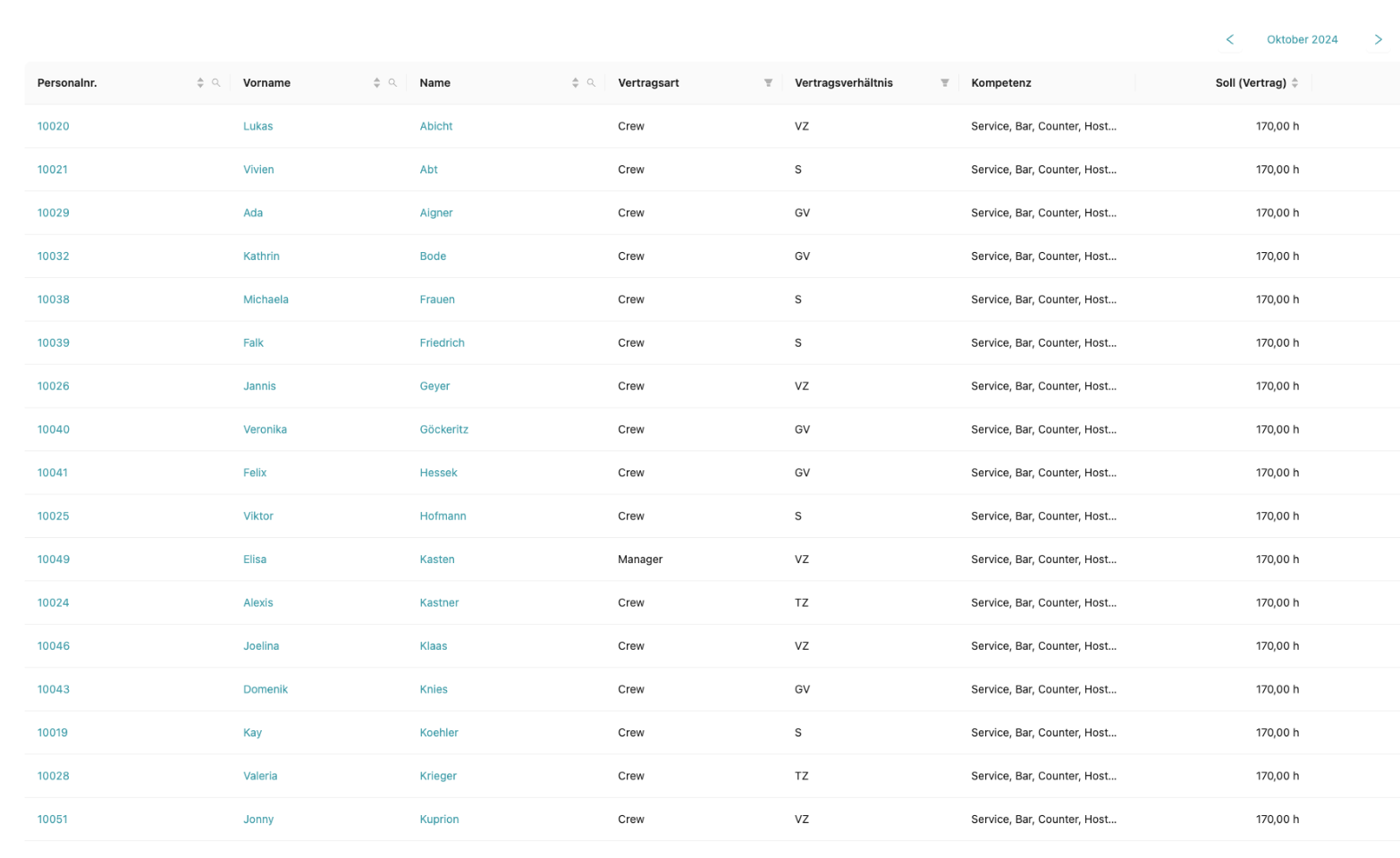The width and height of the screenshot is (1400, 858).
Task: Open employee Vivien's first name link
Action: click(258, 170)
